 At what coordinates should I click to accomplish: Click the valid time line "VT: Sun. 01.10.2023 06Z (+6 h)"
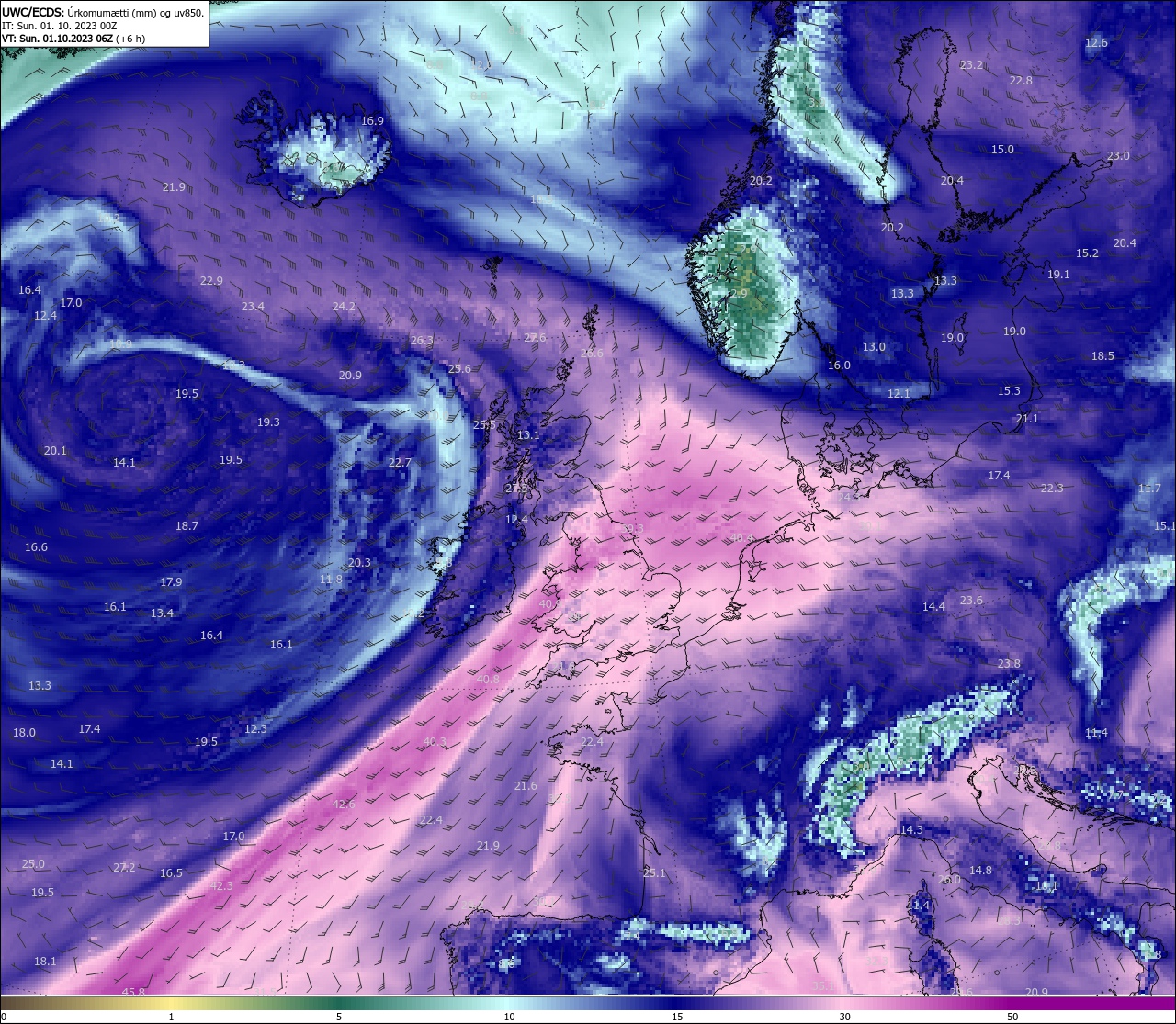[73, 39]
